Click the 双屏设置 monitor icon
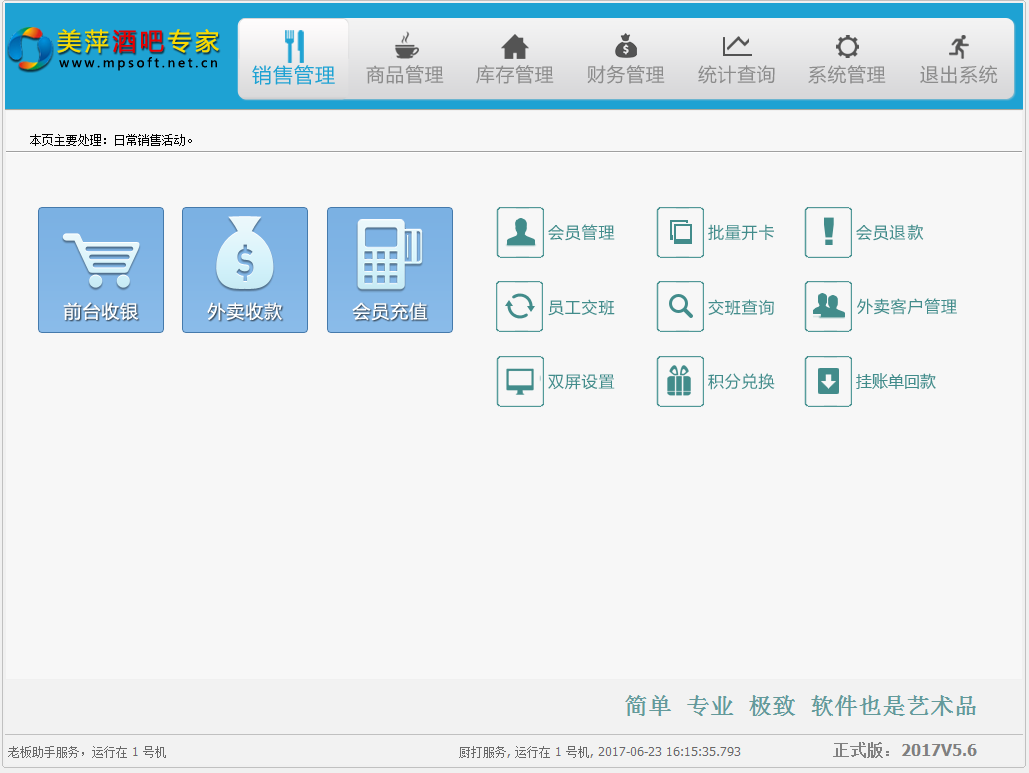The image size is (1029, 773). [x=520, y=382]
